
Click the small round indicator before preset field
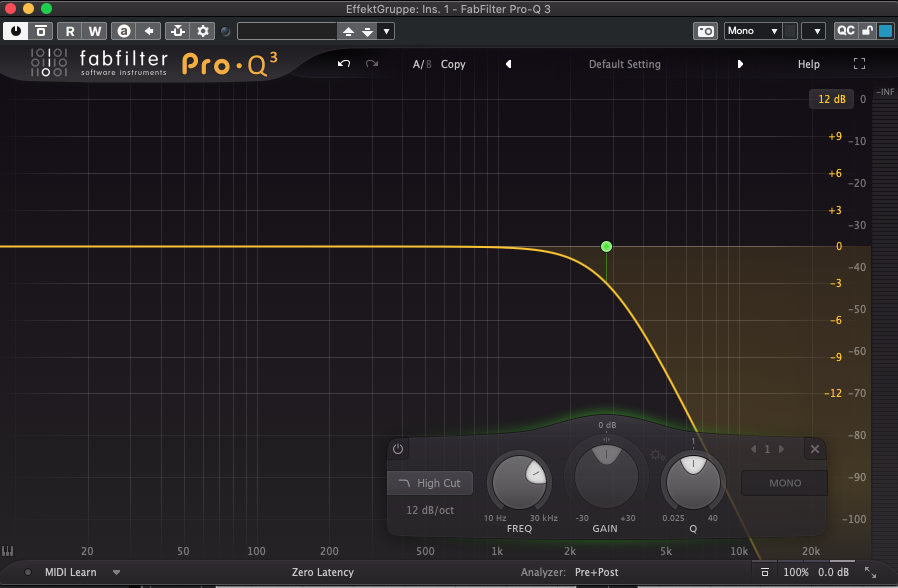pyautogui.click(x=226, y=31)
